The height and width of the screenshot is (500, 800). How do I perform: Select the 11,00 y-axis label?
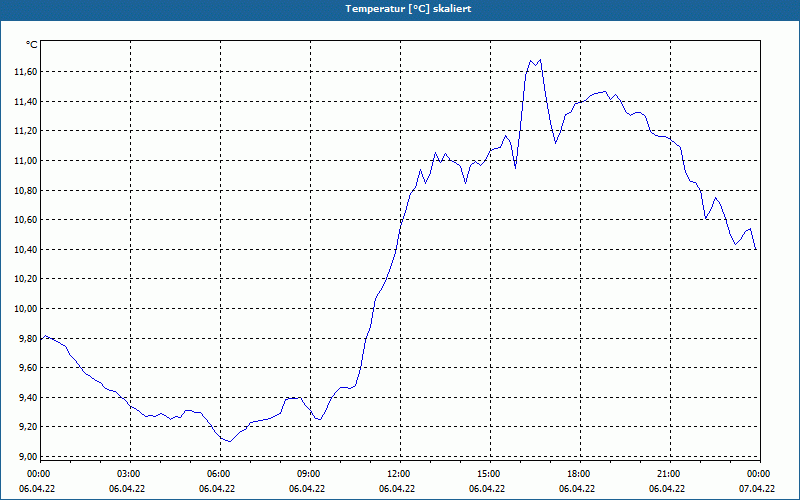click(26, 161)
